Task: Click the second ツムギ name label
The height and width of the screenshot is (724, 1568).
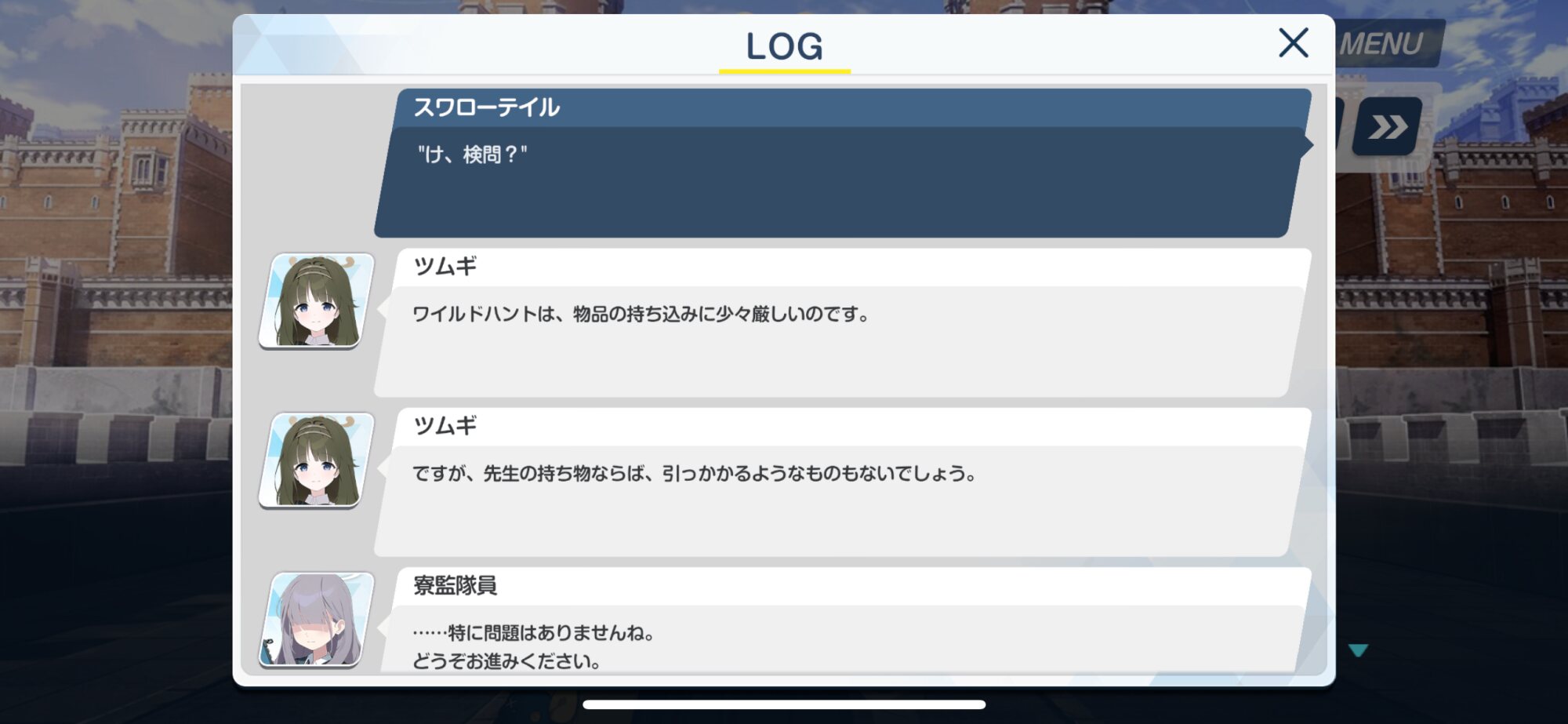Action: click(445, 426)
